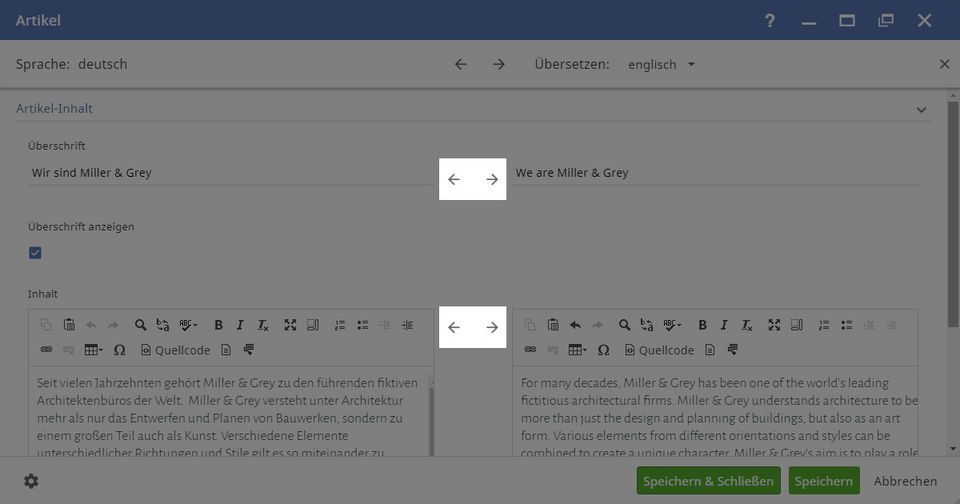
Task: Open find tool in German editor toolbar
Action: click(x=141, y=325)
